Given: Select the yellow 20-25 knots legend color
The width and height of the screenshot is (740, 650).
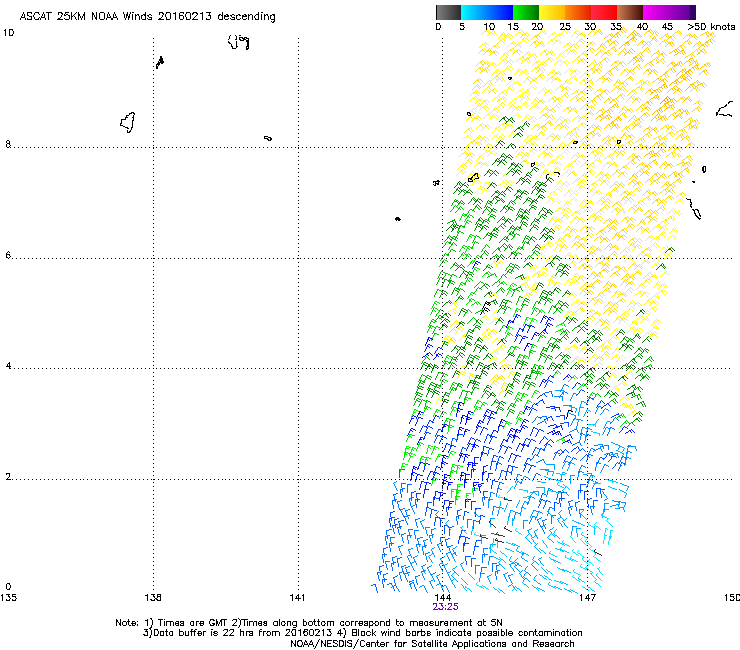Looking at the screenshot, I should coord(552,12).
